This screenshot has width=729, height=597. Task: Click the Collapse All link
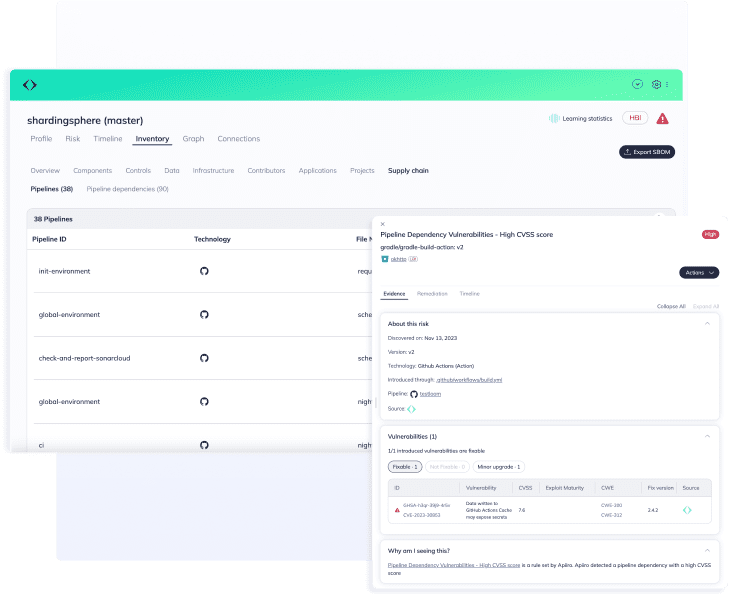pyautogui.click(x=670, y=306)
